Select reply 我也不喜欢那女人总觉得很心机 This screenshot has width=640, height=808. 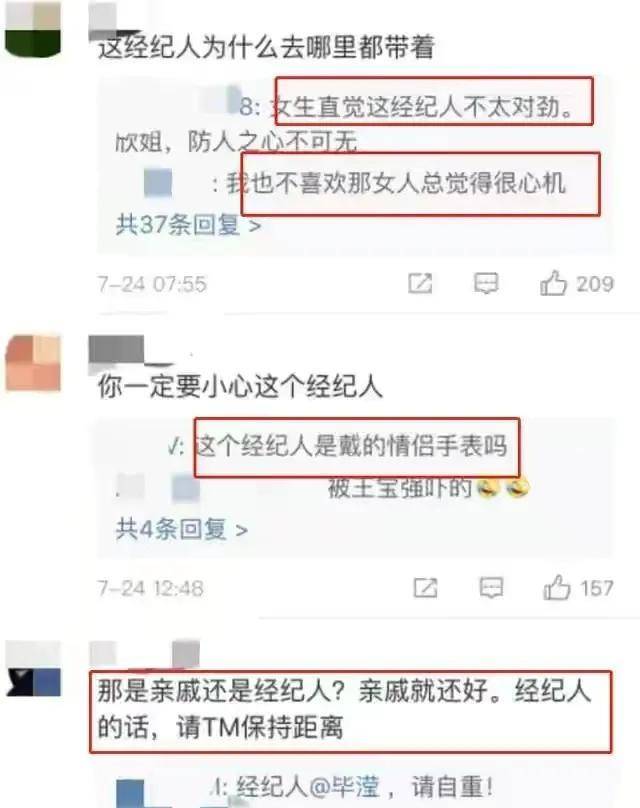(395, 183)
